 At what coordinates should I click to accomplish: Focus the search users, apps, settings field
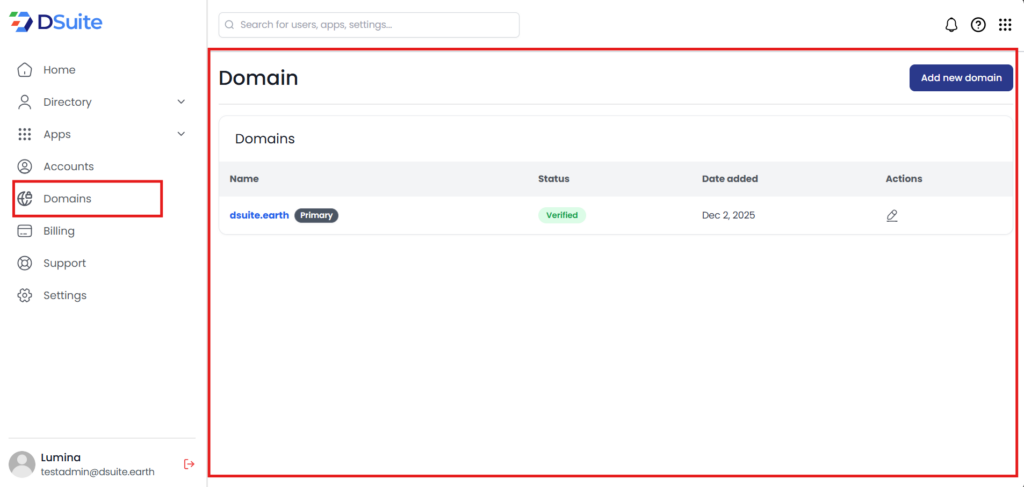tap(370, 25)
